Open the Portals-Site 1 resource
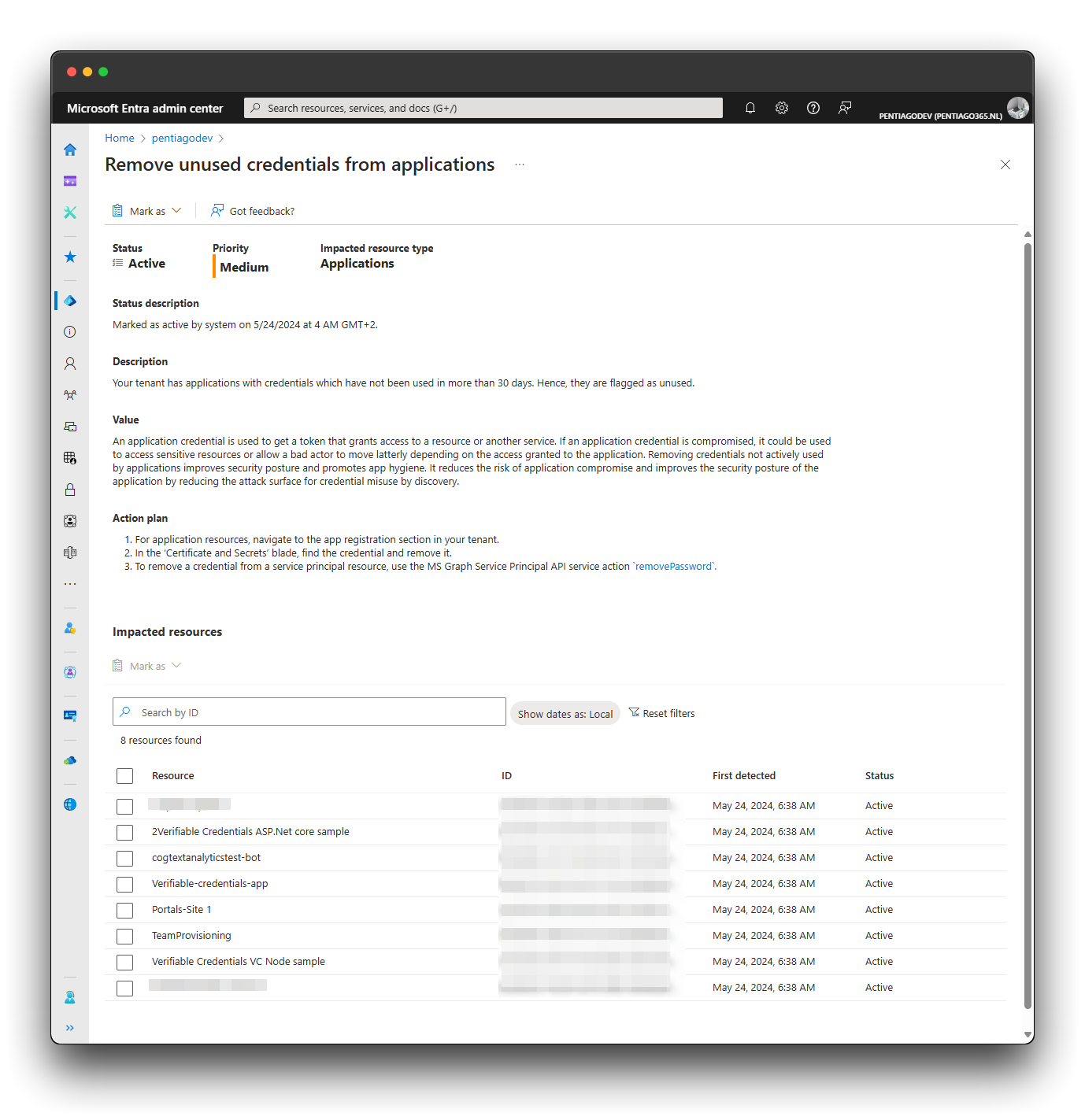This screenshot has height=1120, width=1085. click(x=182, y=910)
